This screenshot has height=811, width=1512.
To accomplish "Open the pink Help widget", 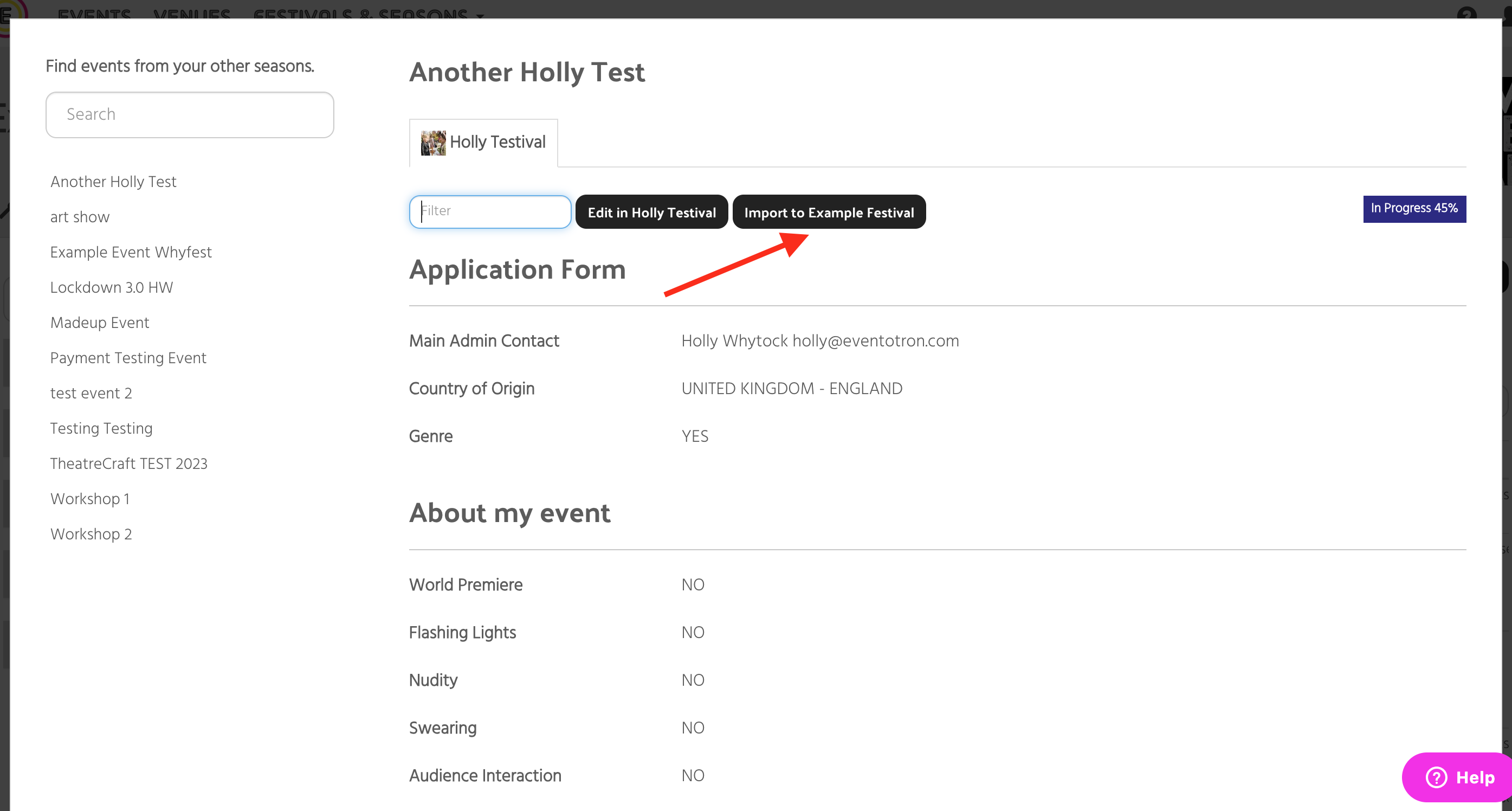I will (x=1457, y=777).
